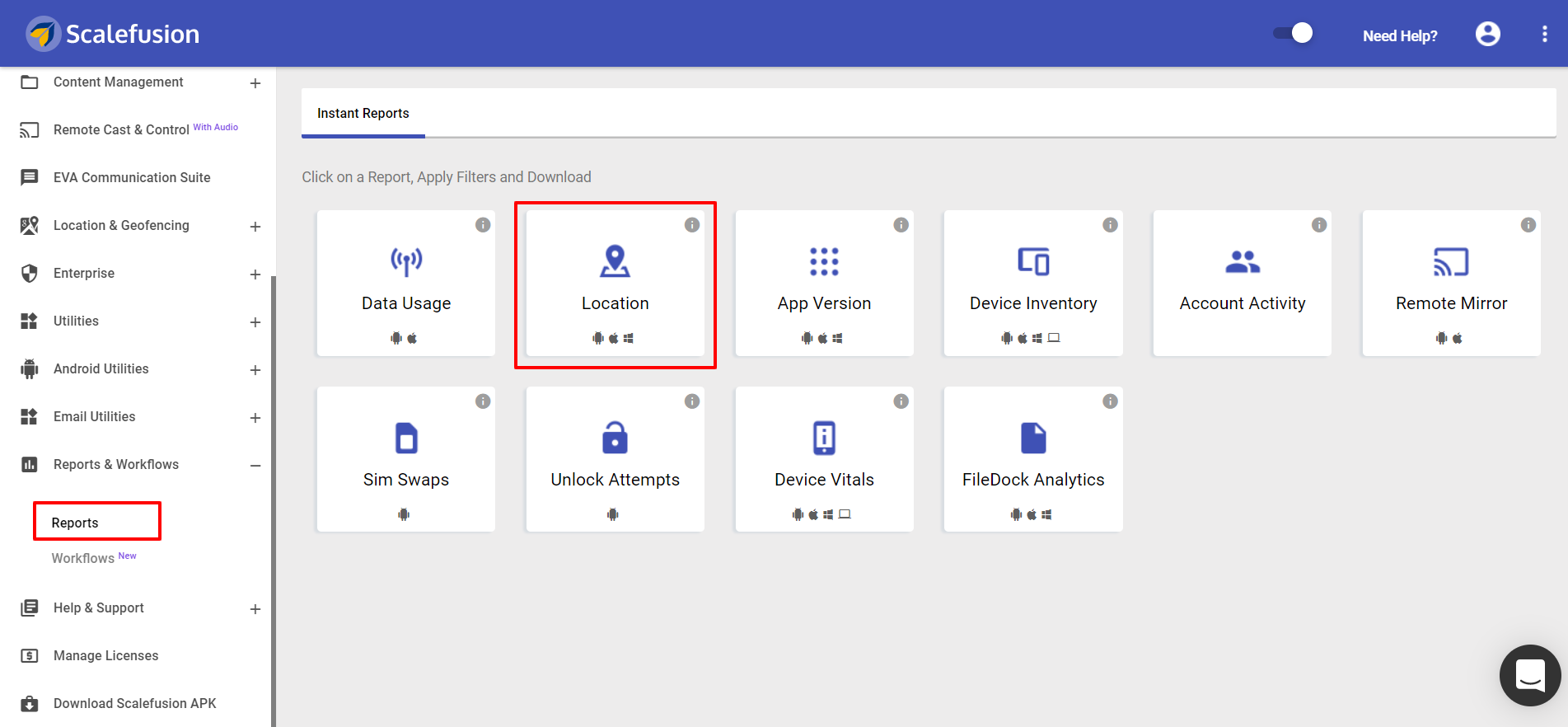Open the three-dot more options menu
The height and width of the screenshot is (727, 1568).
pos(1545,34)
